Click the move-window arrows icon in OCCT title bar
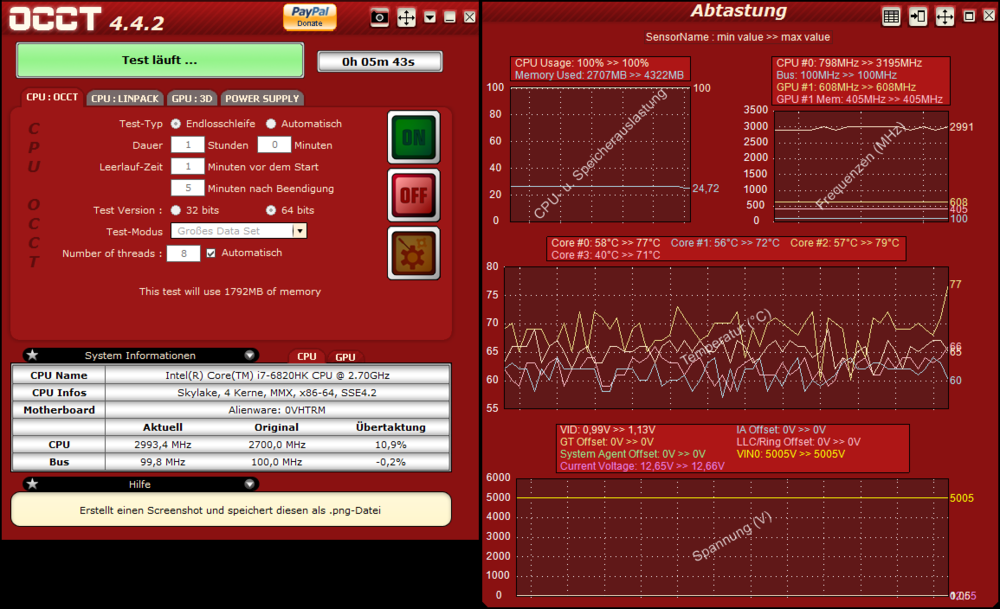1000x609 pixels. tap(407, 16)
